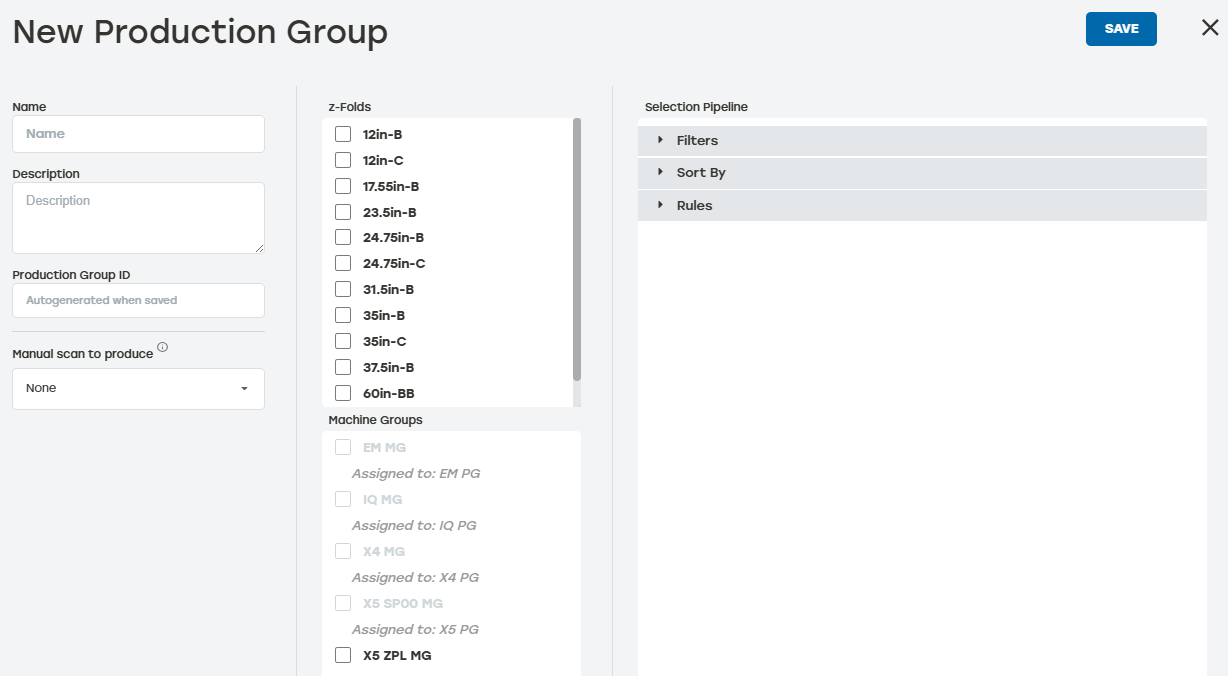Toggle the 24.75in-B checkbox
Screen dimensions: 1228x676
tap(343, 237)
